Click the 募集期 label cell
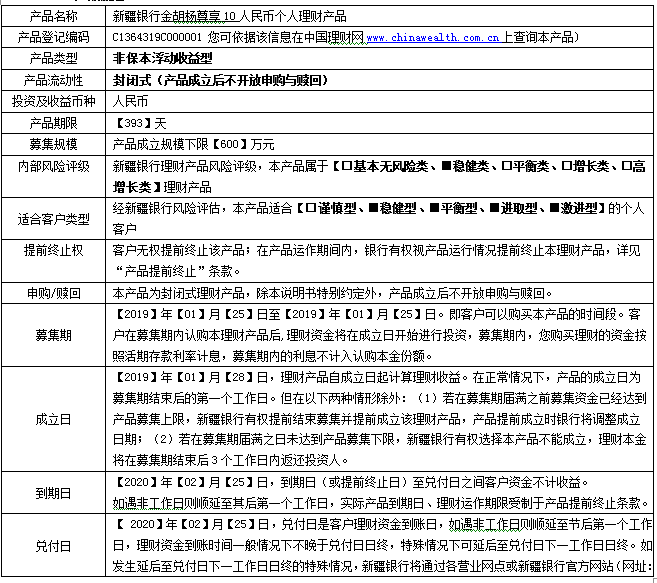The image size is (657, 583). (53, 335)
